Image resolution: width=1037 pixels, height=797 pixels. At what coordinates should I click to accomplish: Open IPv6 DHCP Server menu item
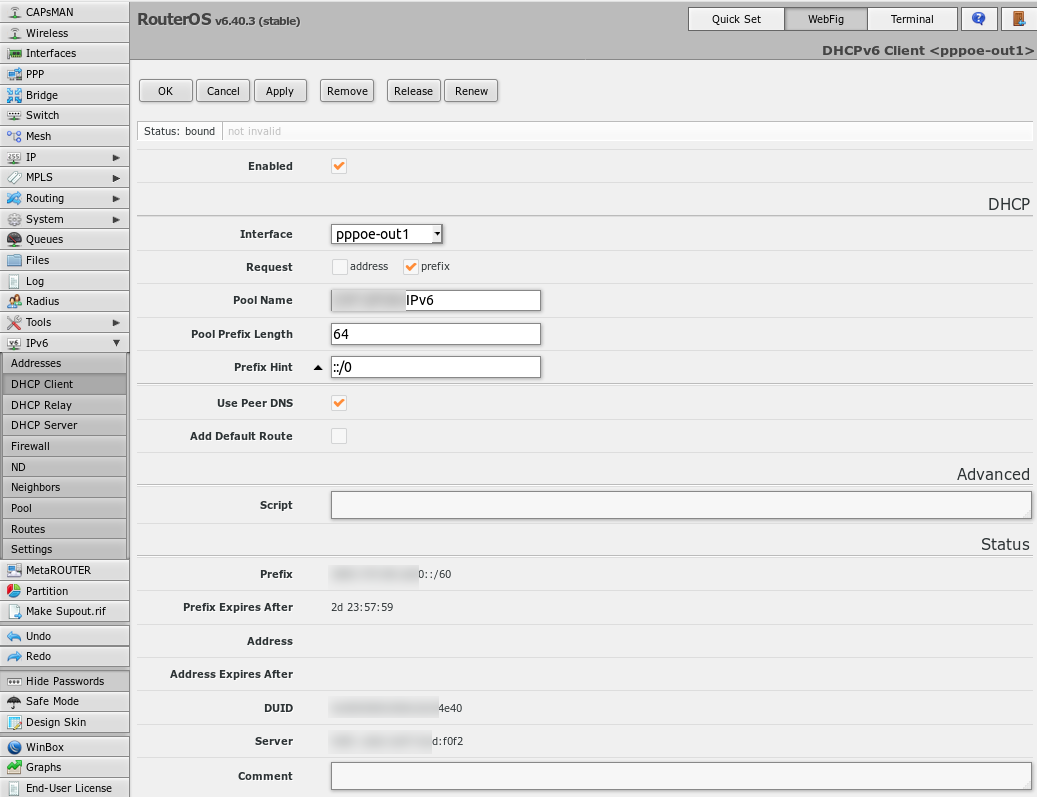64,425
